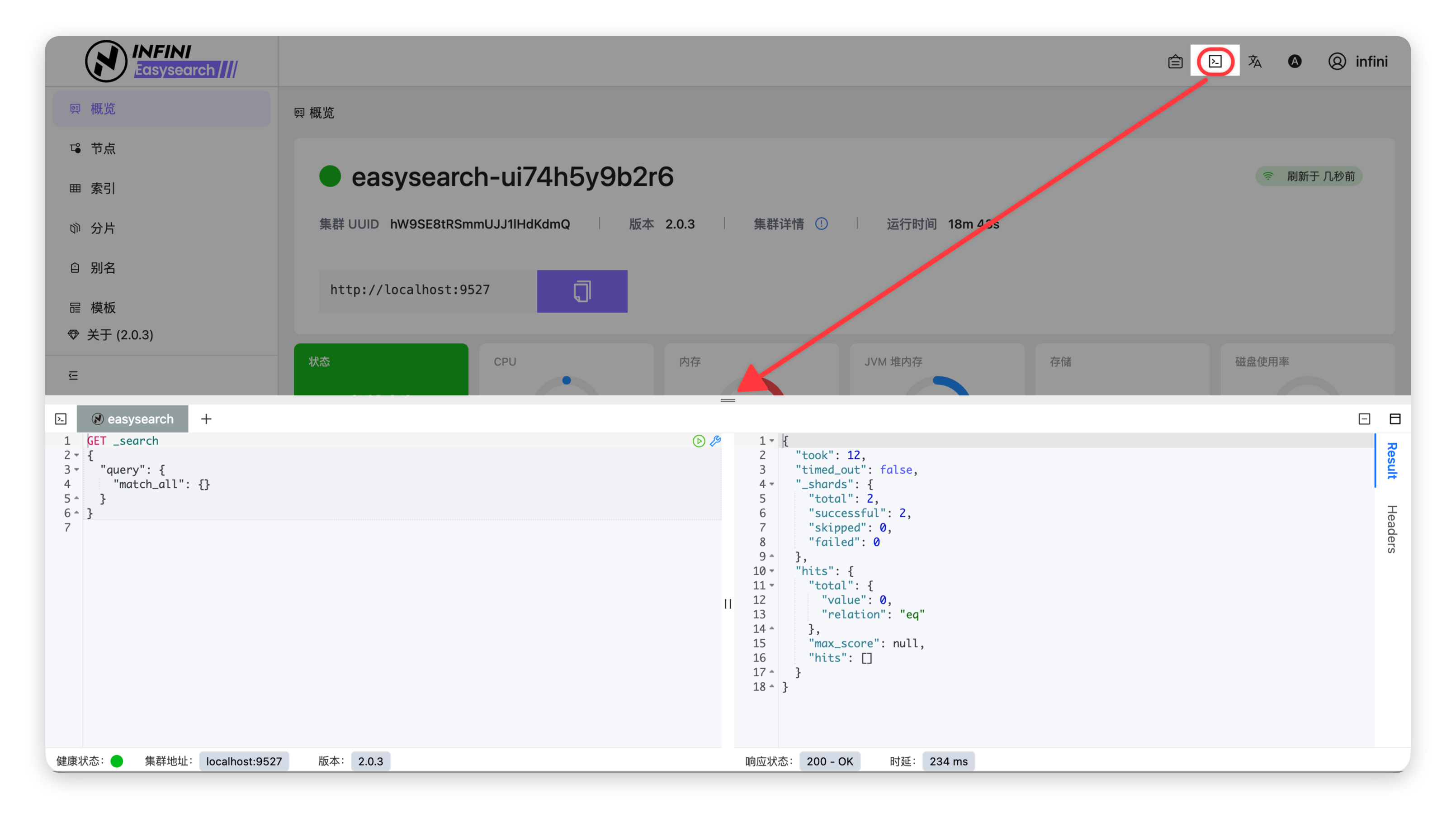Click inside the request editor line 7
Screen dimensions: 1456x827
tap(340, 528)
